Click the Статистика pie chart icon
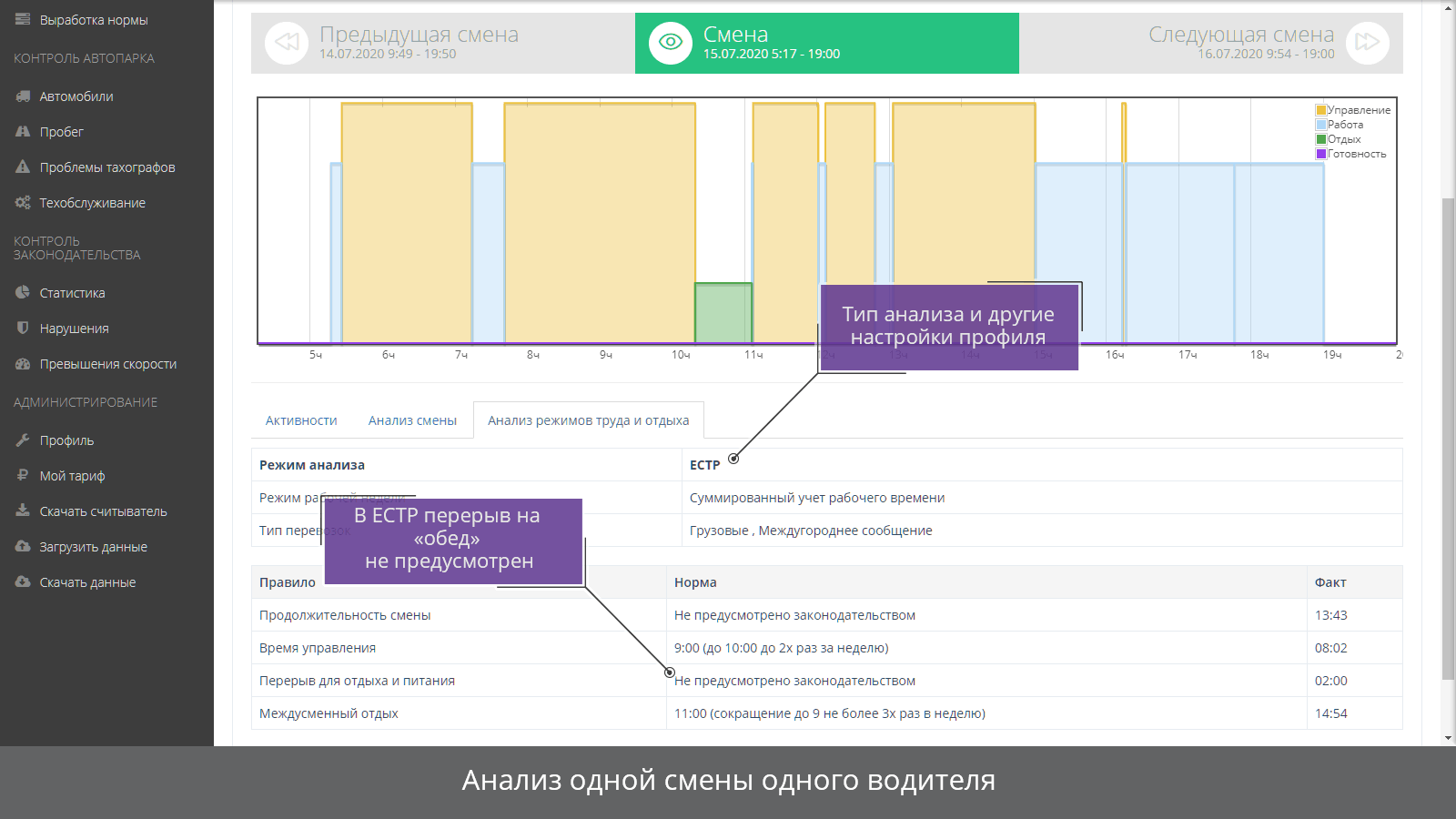 coord(23,292)
